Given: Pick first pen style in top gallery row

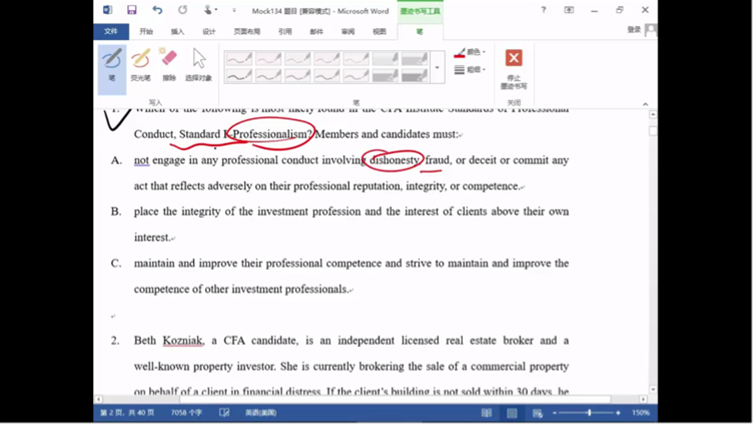Looking at the screenshot, I should click(x=239, y=59).
